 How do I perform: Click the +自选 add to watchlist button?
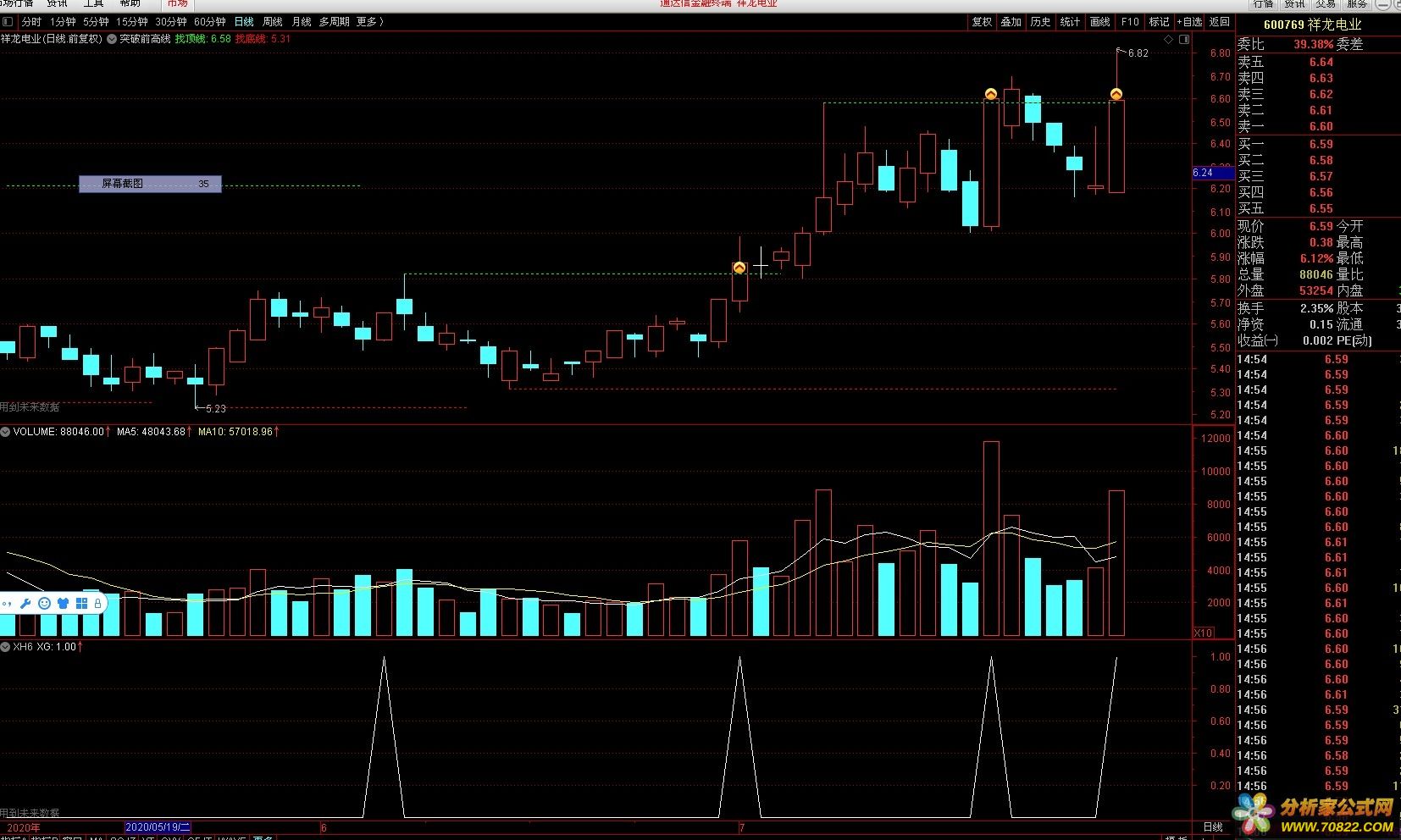tap(1189, 22)
